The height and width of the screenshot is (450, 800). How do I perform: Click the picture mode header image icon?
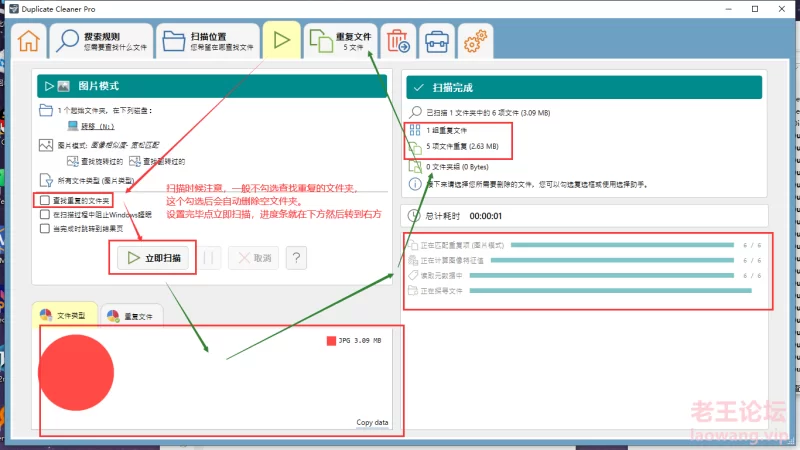click(63, 86)
